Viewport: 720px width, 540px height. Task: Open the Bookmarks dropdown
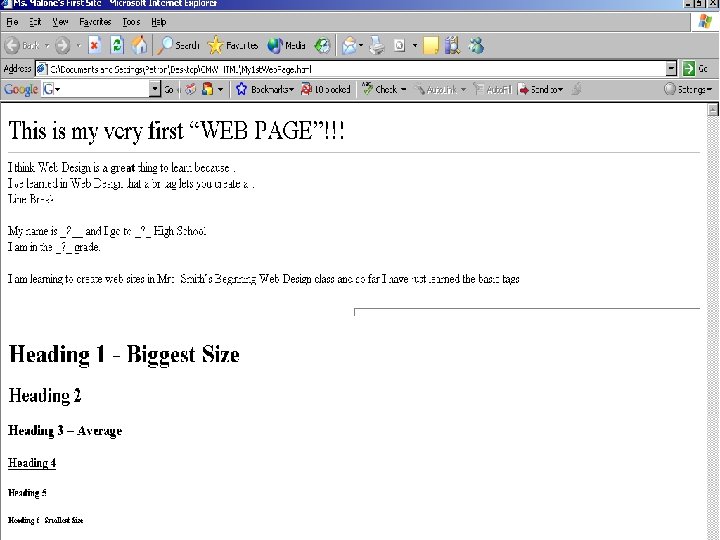pos(264,89)
